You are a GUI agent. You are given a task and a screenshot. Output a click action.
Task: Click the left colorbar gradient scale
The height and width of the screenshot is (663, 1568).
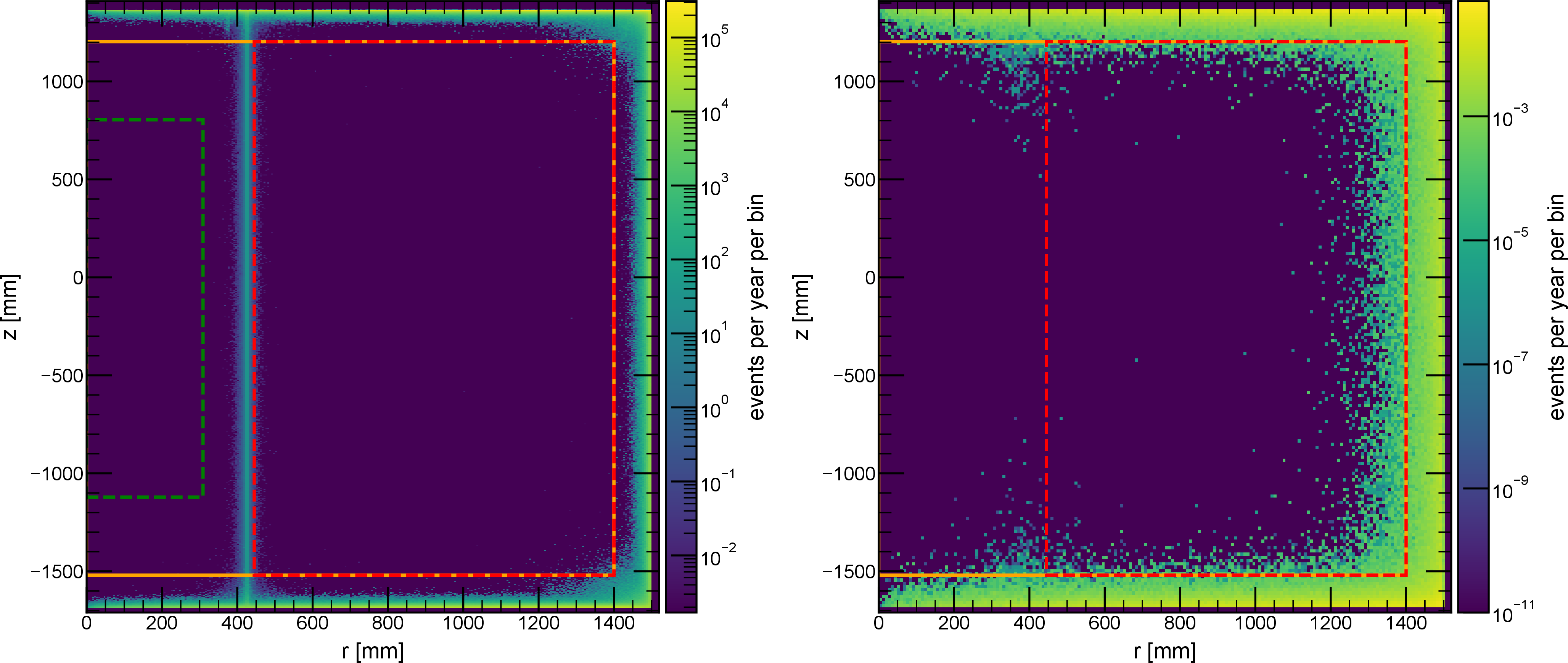[680, 307]
